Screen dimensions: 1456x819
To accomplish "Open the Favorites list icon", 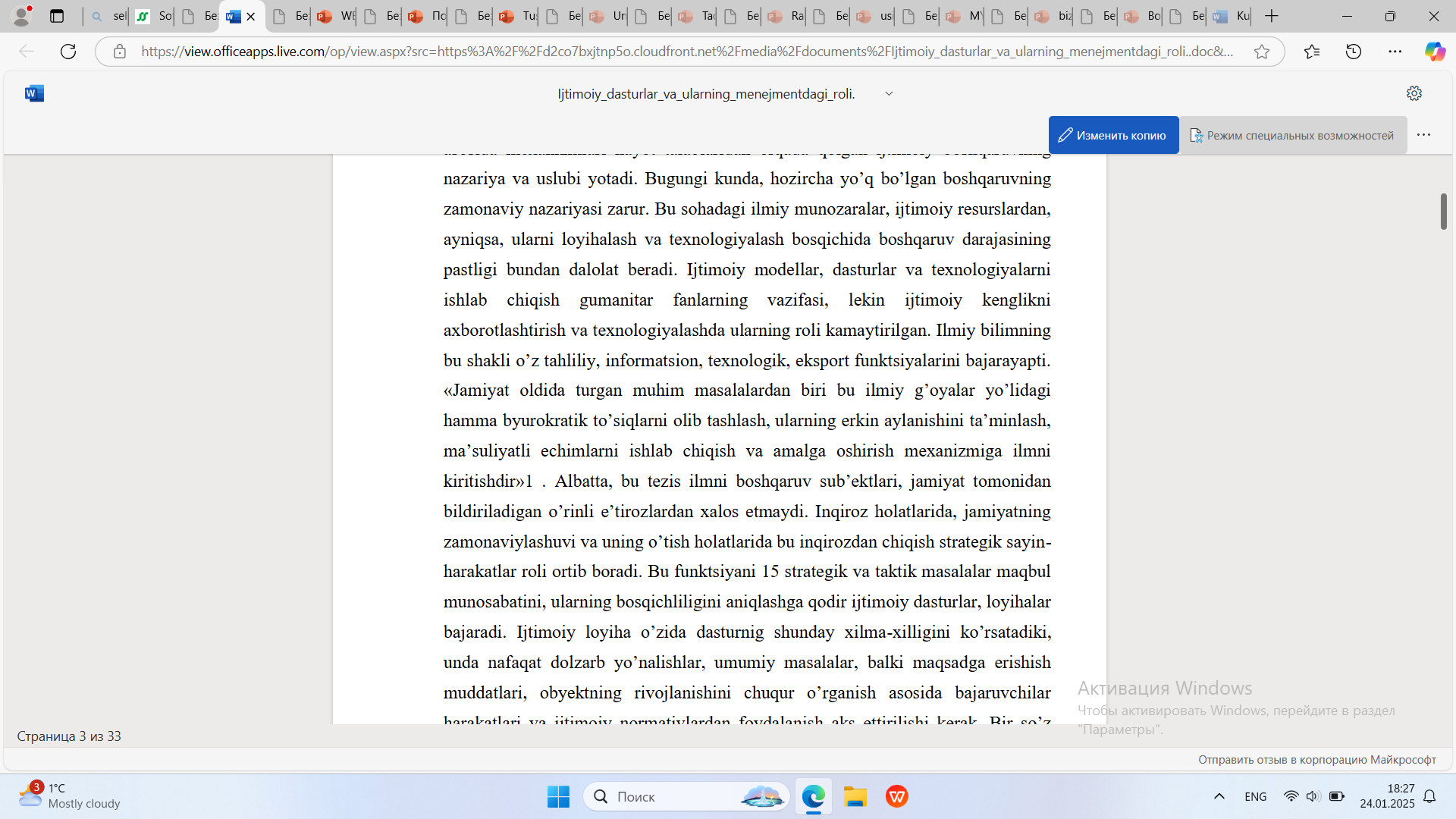I will click(1312, 52).
